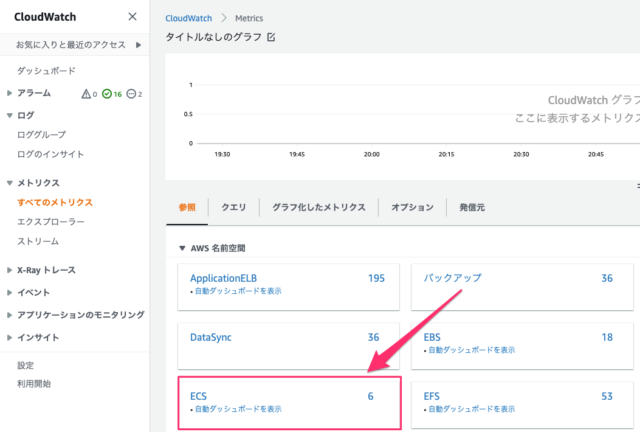This screenshot has height=432, width=640.
Task: Click the EBS metric count 18
Action: pos(607,337)
